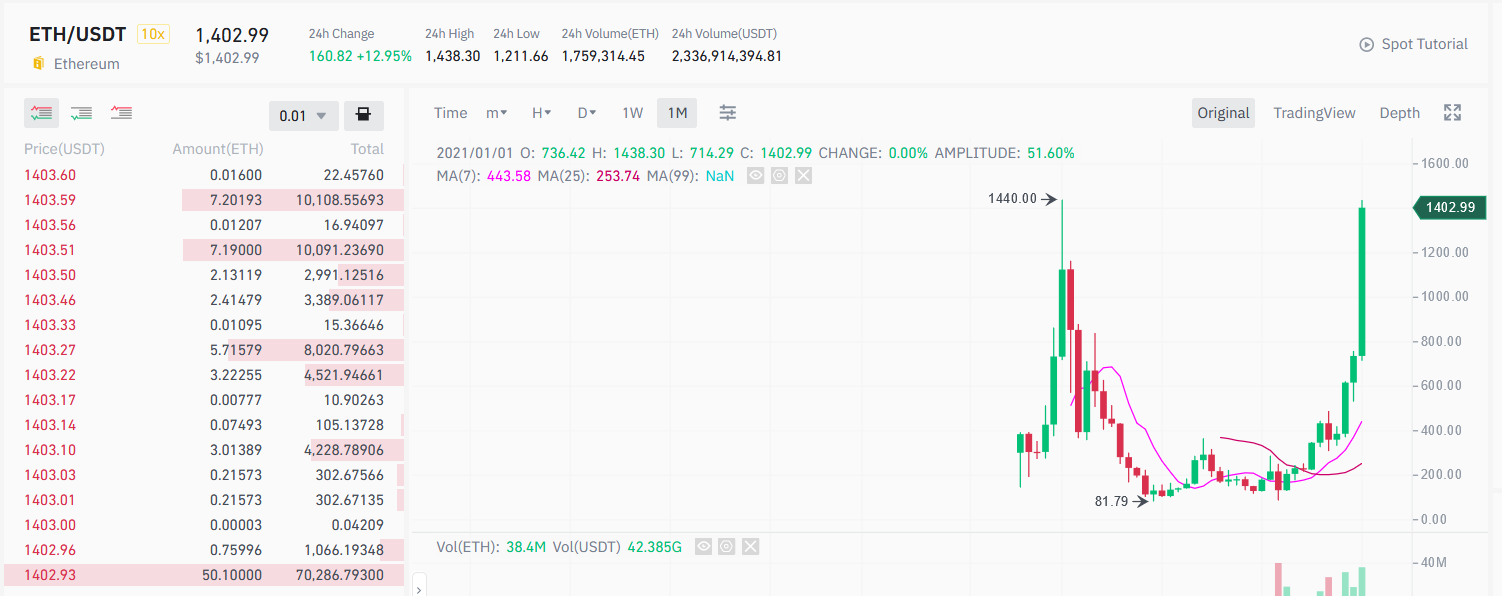Click MA(25) value 253.74
Image resolution: width=1502 pixels, height=596 pixels.
click(x=619, y=176)
